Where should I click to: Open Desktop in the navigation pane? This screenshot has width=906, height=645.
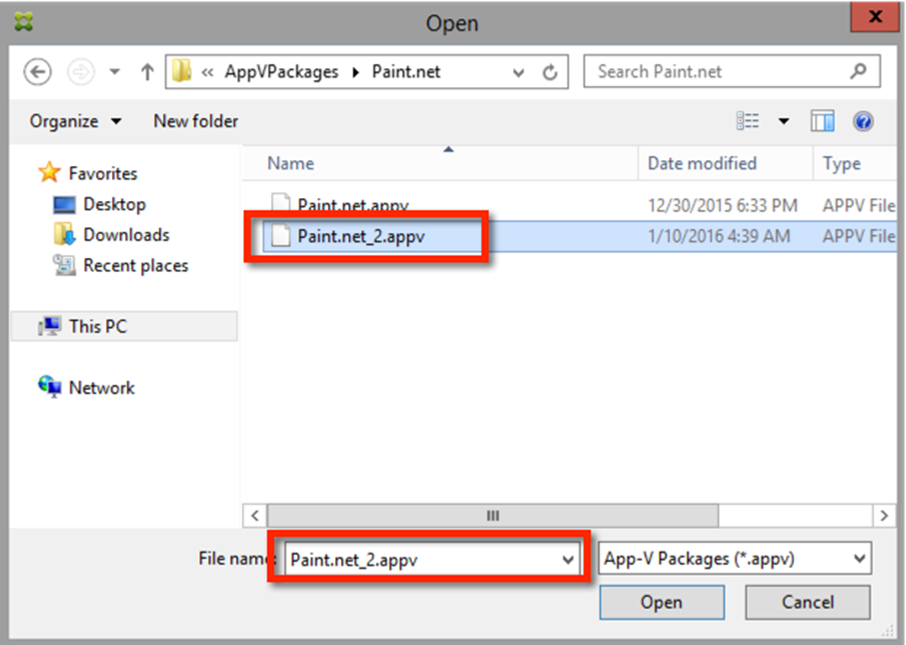tap(114, 204)
